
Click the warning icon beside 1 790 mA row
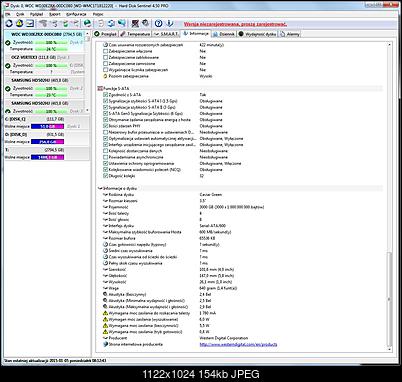(105, 313)
